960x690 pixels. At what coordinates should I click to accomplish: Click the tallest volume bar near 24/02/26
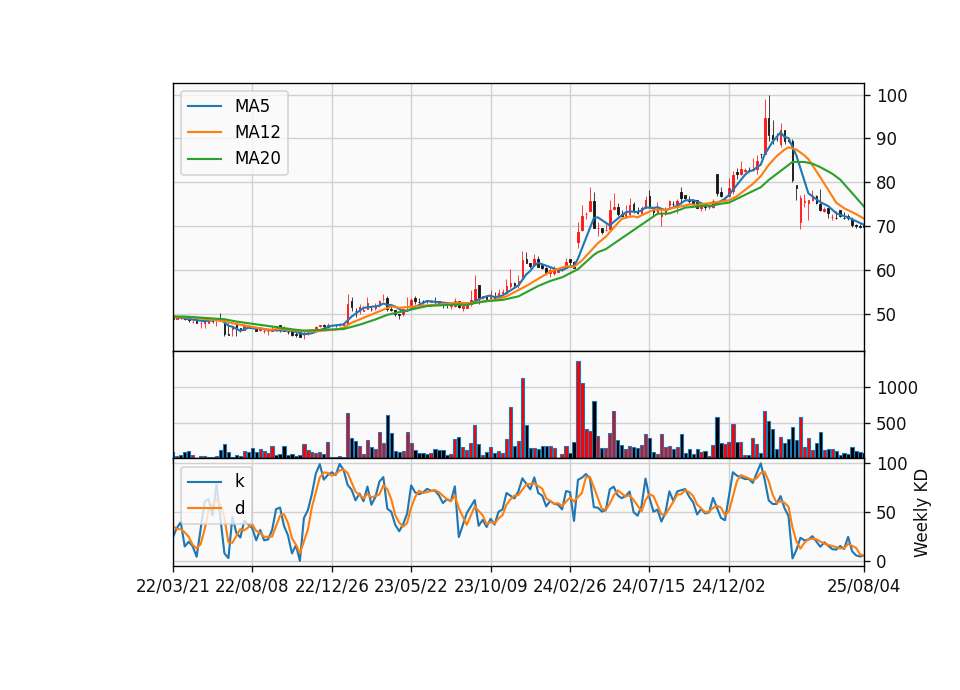point(579,410)
